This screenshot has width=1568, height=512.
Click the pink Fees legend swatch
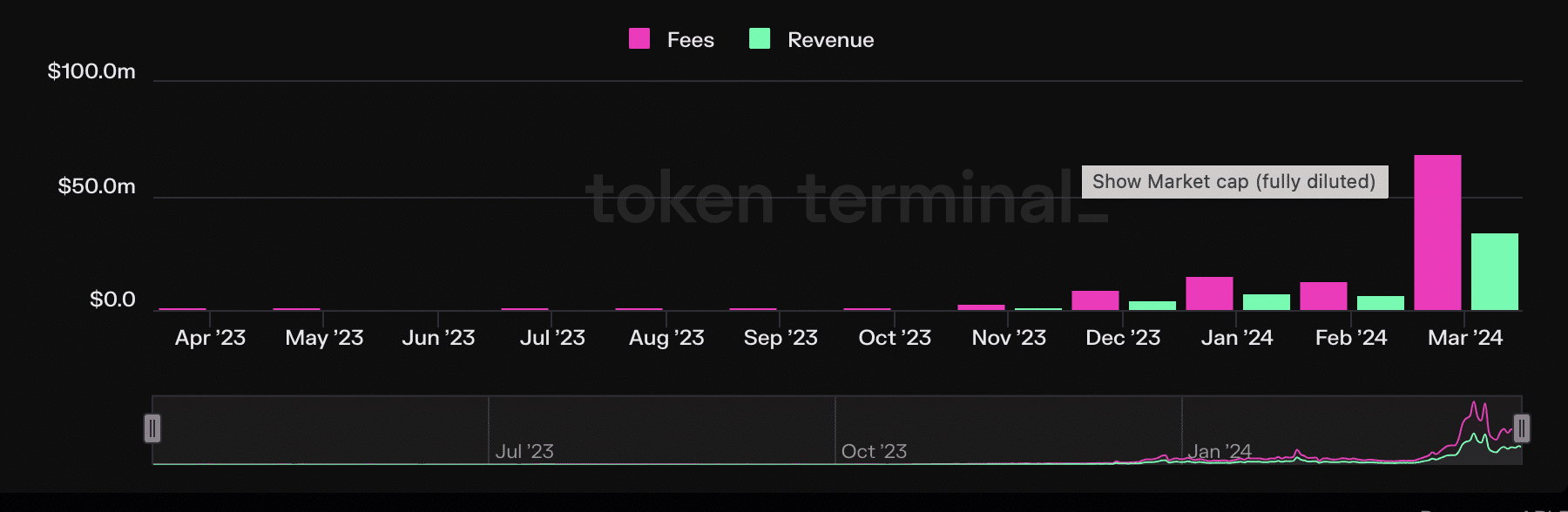tap(639, 38)
